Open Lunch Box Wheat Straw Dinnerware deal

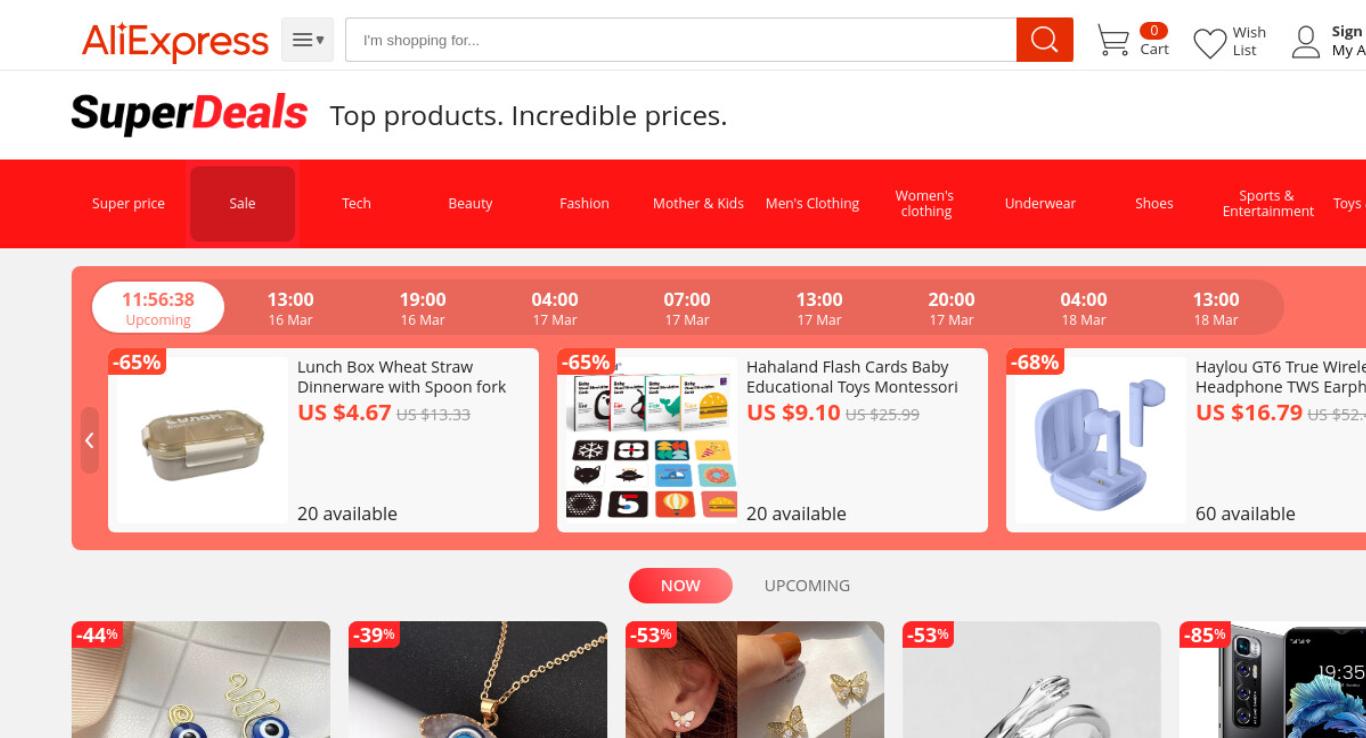pyautogui.click(x=402, y=377)
